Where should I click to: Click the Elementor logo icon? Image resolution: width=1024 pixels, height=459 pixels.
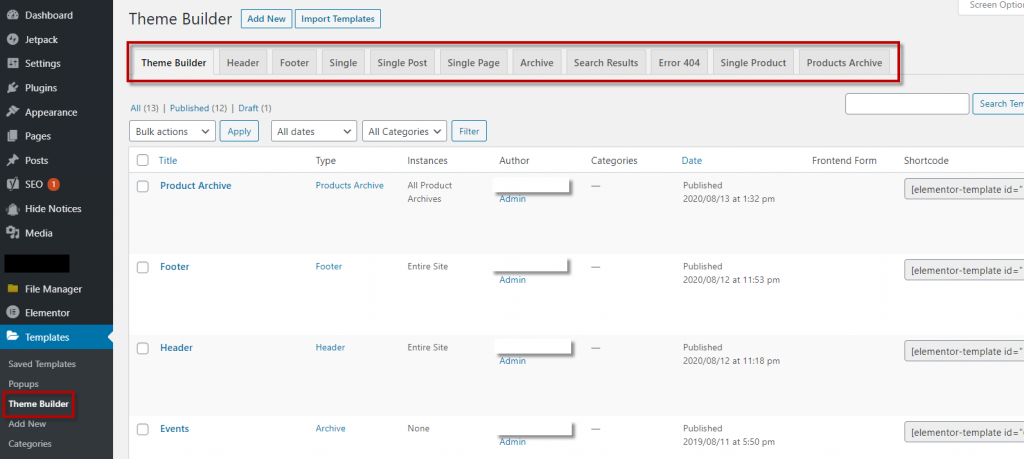pos(12,313)
